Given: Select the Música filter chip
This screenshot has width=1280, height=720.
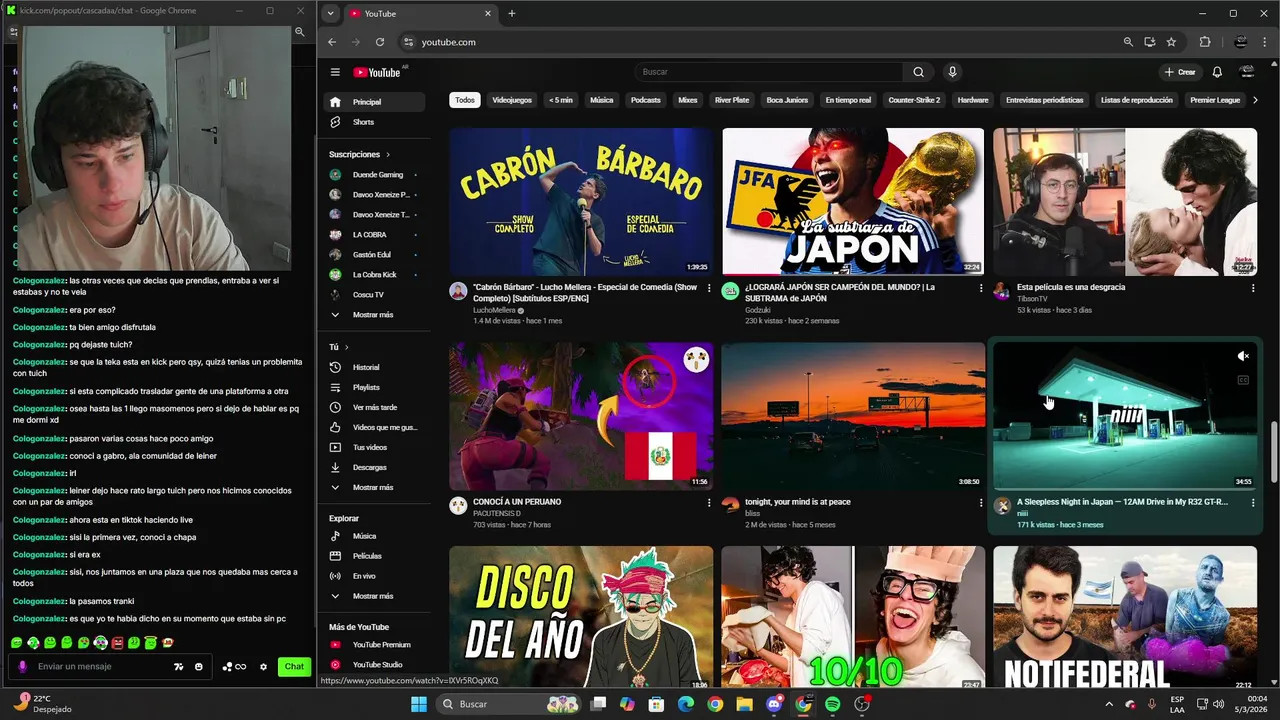Looking at the screenshot, I should pyautogui.click(x=602, y=100).
